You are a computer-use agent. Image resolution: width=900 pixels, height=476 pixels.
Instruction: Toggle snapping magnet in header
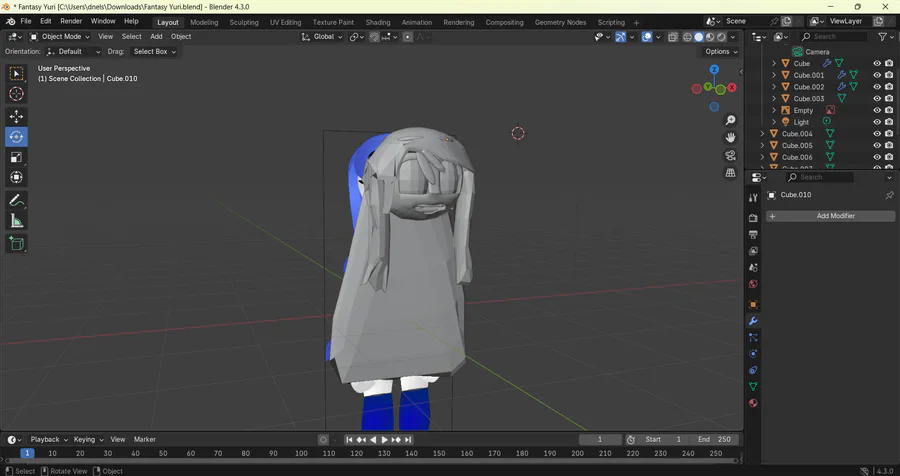tap(374, 37)
